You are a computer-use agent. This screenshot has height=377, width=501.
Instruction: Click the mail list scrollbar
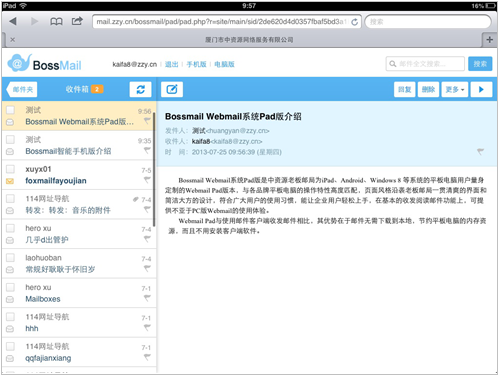154,169
